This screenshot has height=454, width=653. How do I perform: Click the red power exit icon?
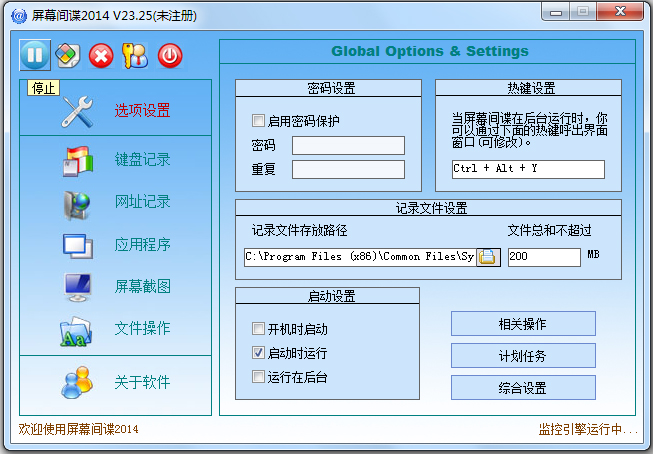click(169, 56)
